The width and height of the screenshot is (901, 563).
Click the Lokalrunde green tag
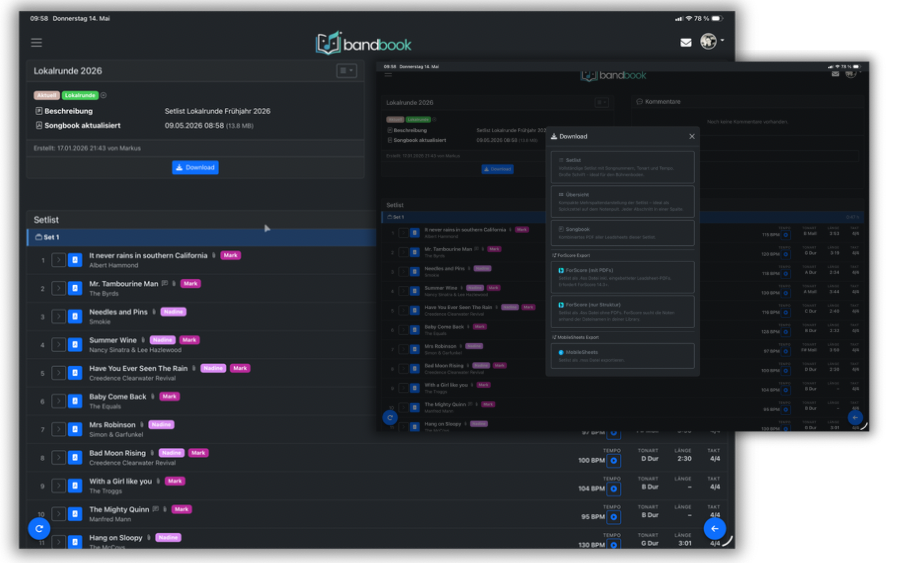80,95
